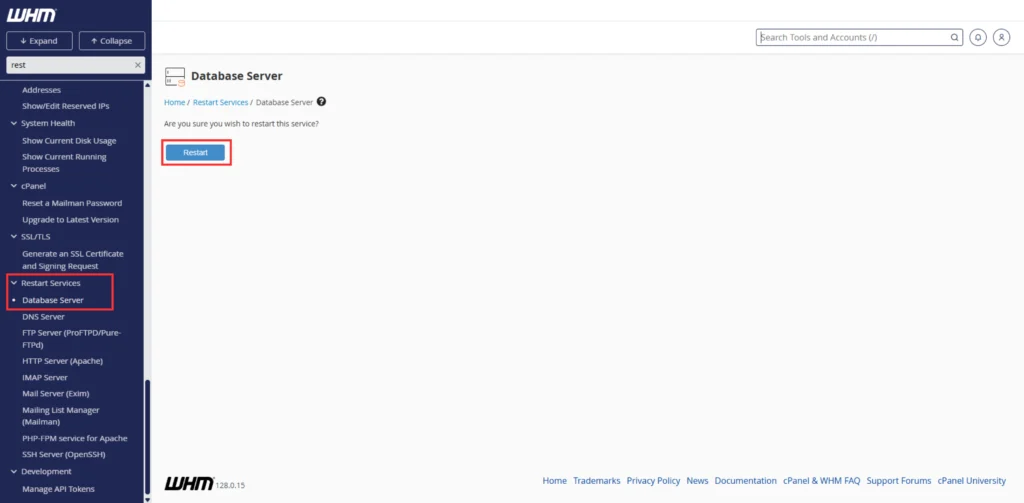Open the Trademarks footer link
This screenshot has height=503, width=1024.
click(597, 481)
